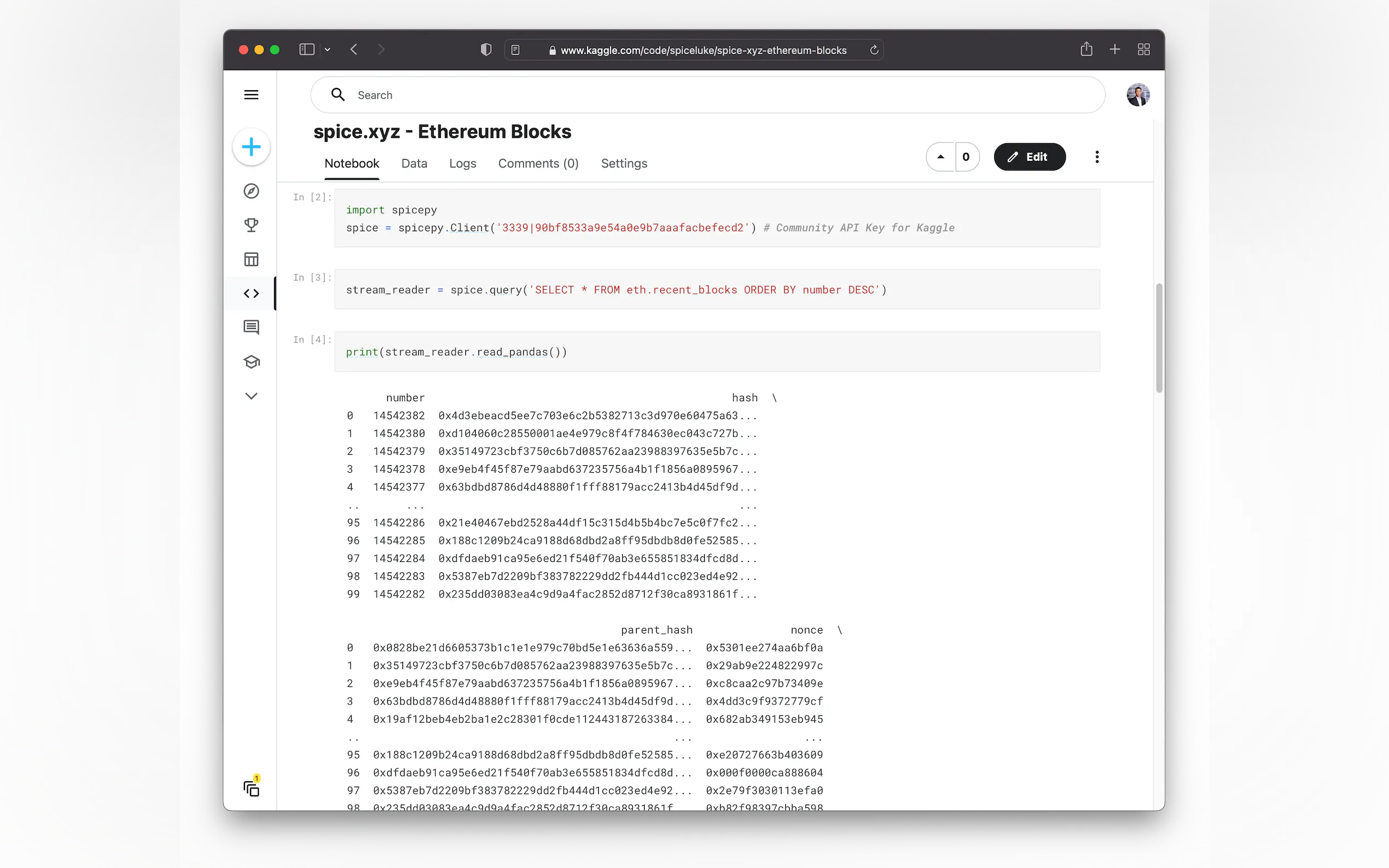The image size is (1389, 868).
Task: Click the blue Create plus button
Action: 251,147
